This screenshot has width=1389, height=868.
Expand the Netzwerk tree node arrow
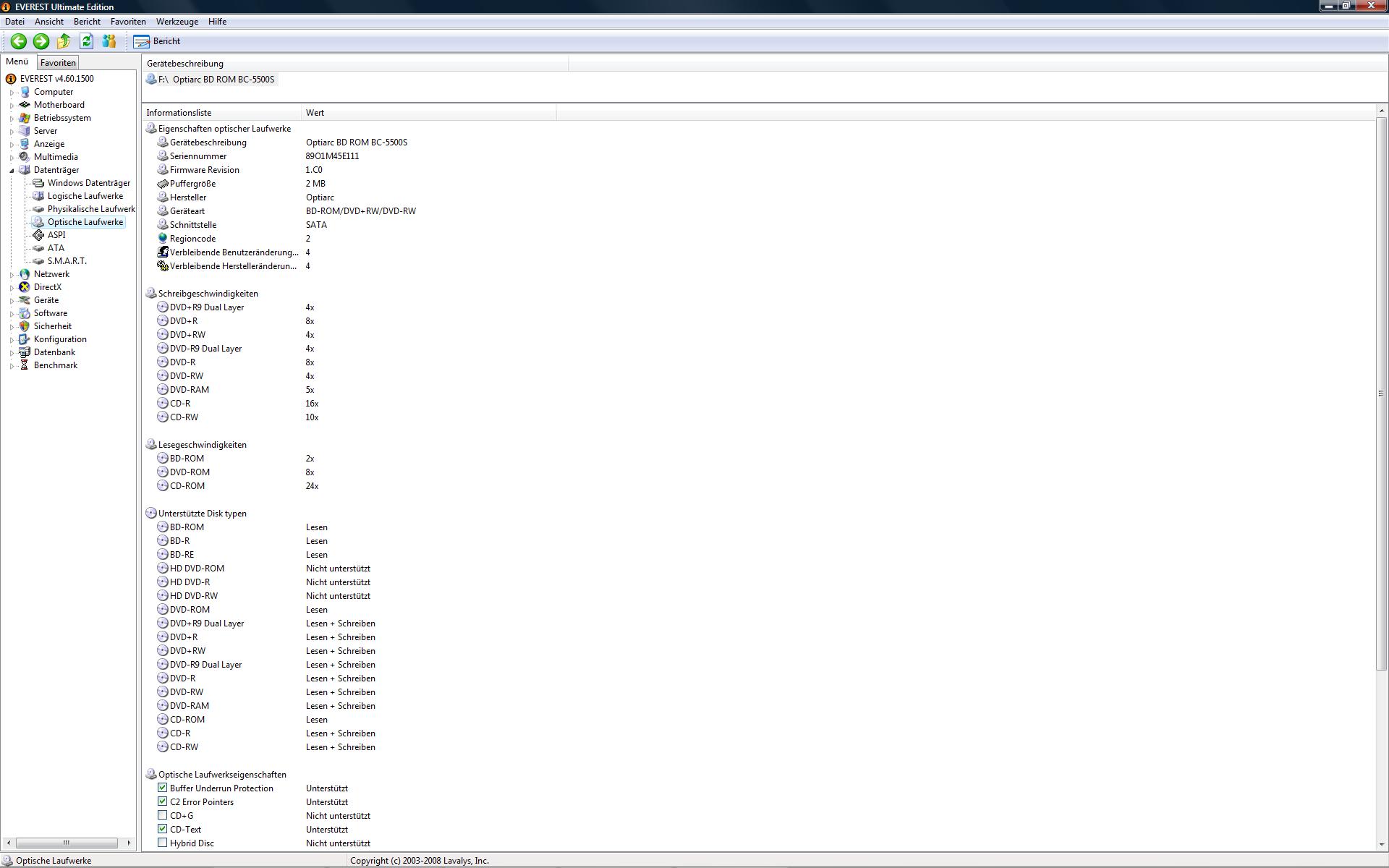tap(12, 275)
